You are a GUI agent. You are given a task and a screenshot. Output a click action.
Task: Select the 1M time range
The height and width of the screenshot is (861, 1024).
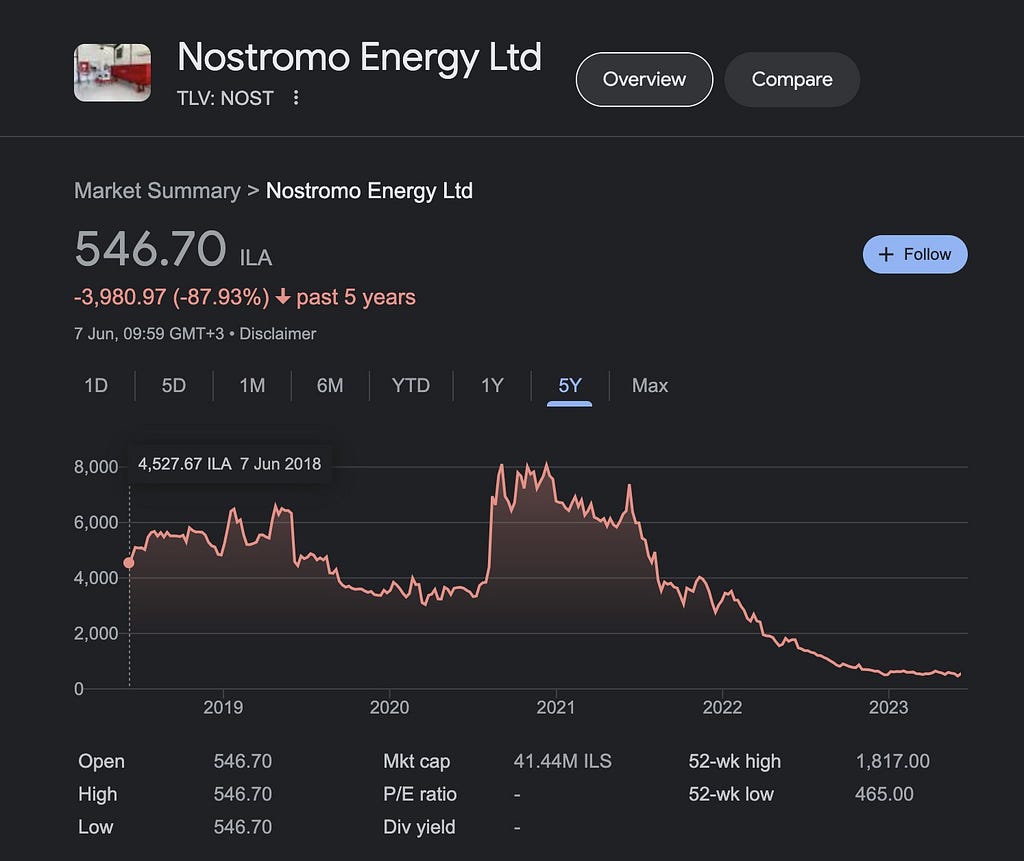tap(252, 385)
